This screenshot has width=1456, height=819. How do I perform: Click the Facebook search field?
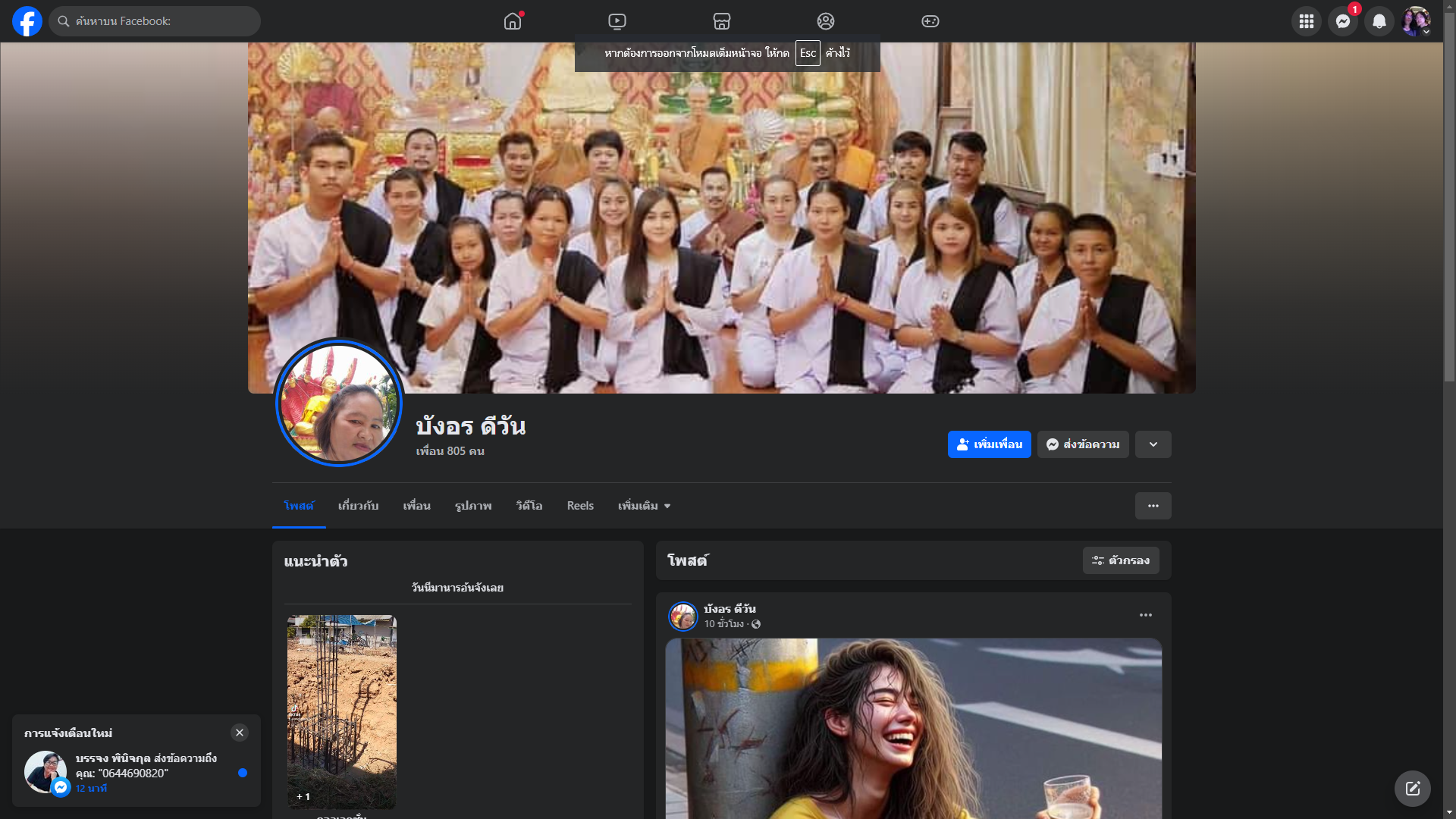(155, 21)
